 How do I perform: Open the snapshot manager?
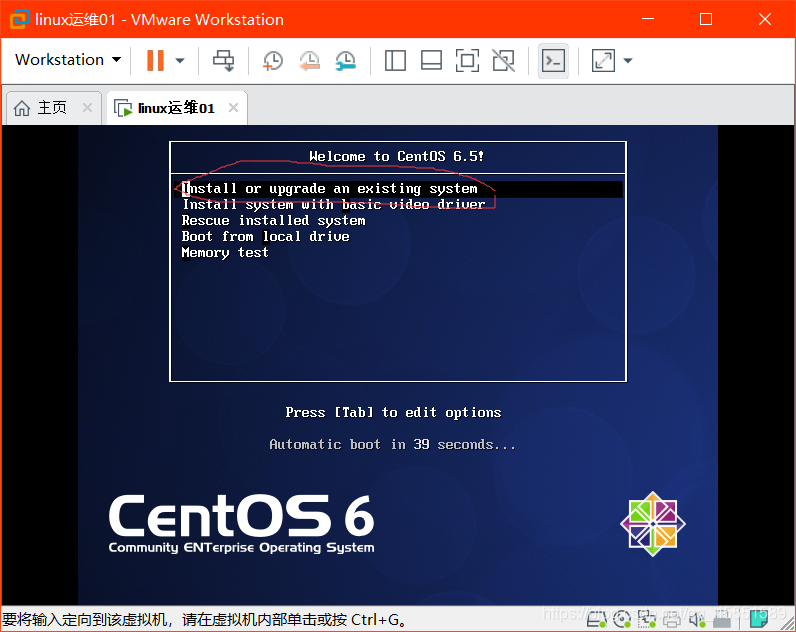click(346, 60)
